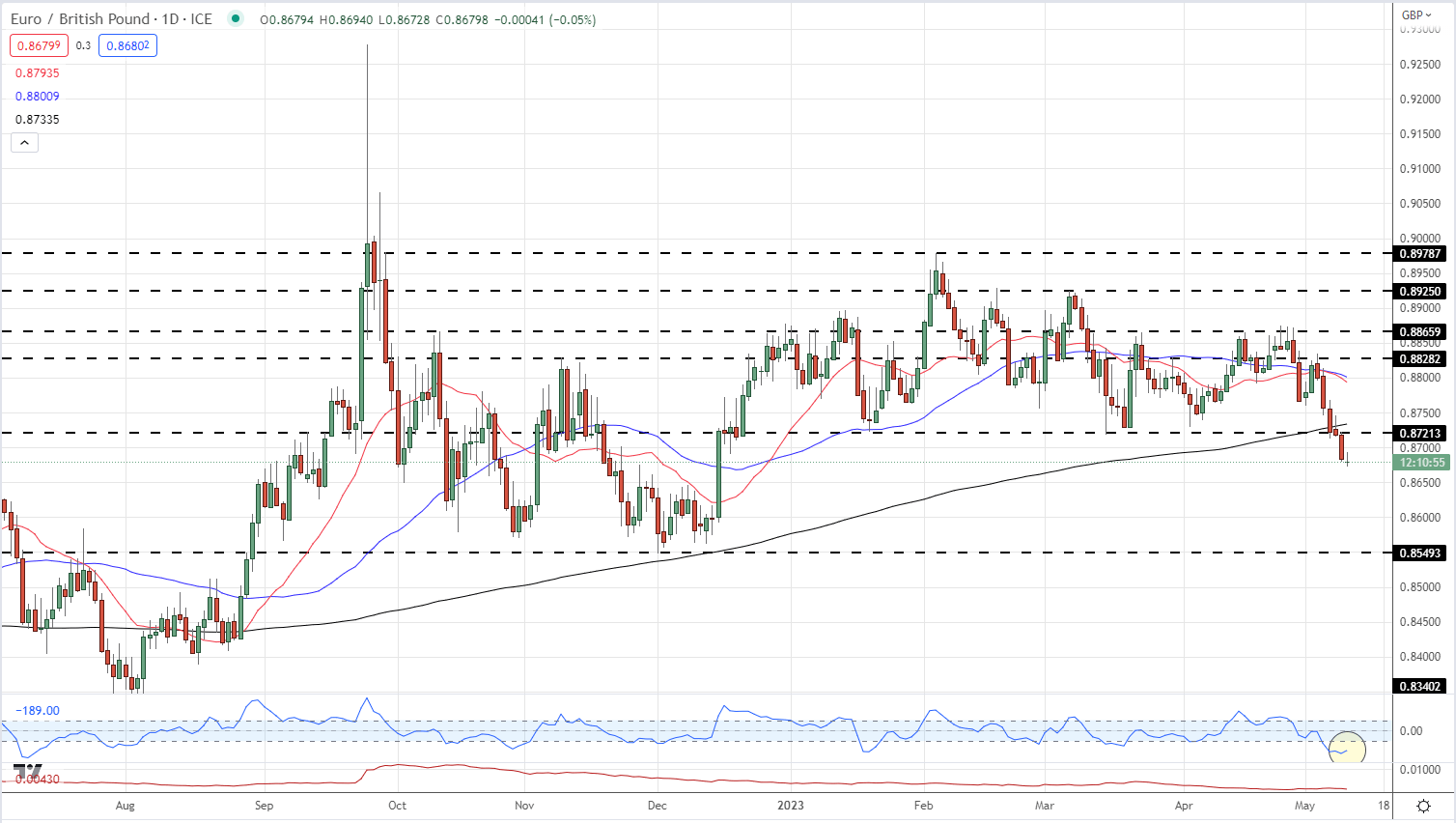Click the close price value C0.86798
This screenshot has height=823, width=1456.
click(463, 19)
